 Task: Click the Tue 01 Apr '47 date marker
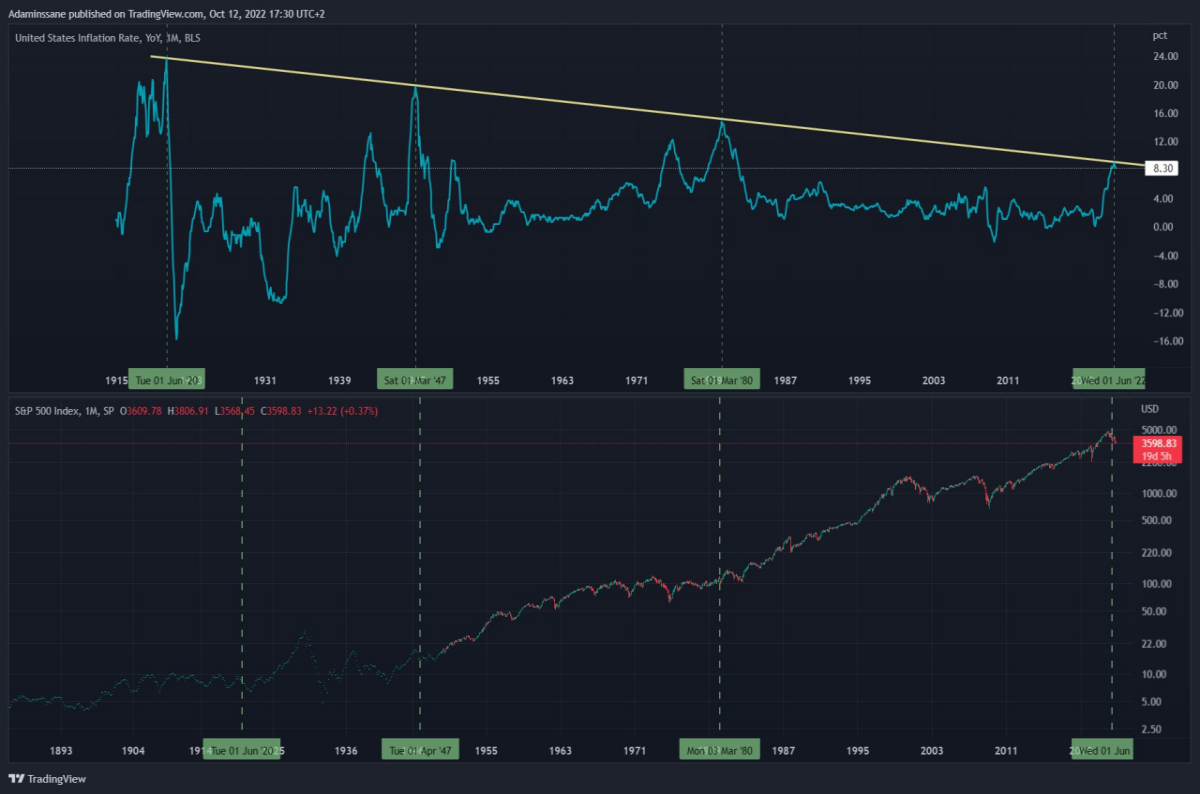click(x=420, y=750)
